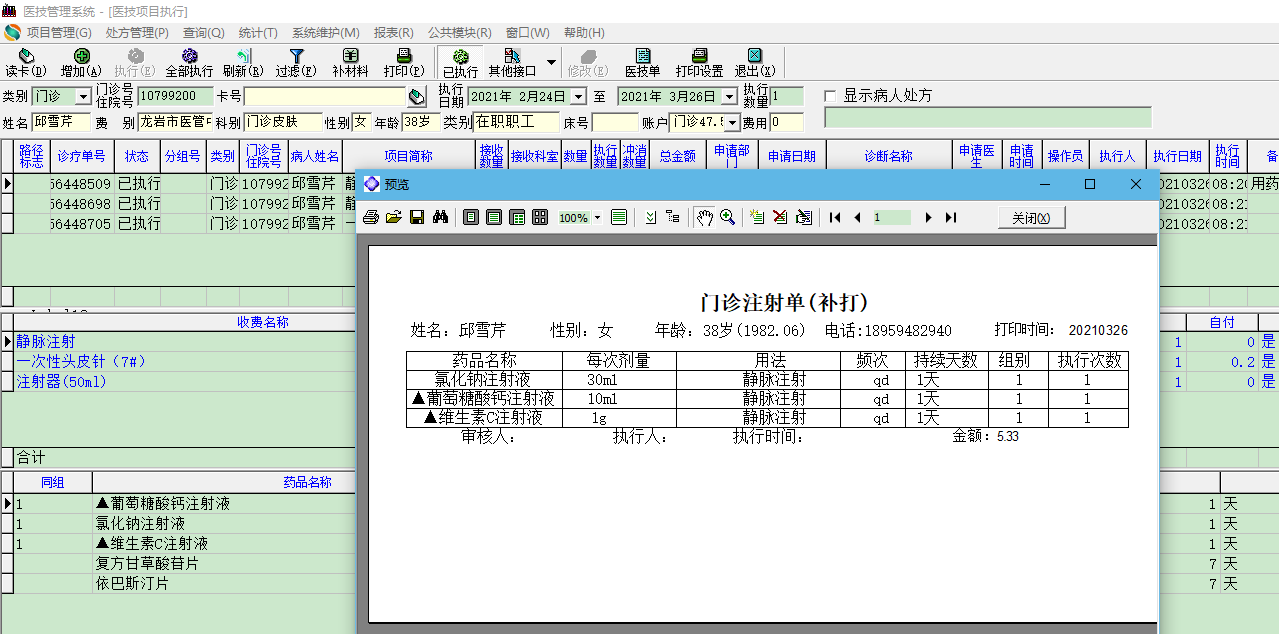
Task: Click the 其他接口 toolbar icon
Action: tap(513, 63)
